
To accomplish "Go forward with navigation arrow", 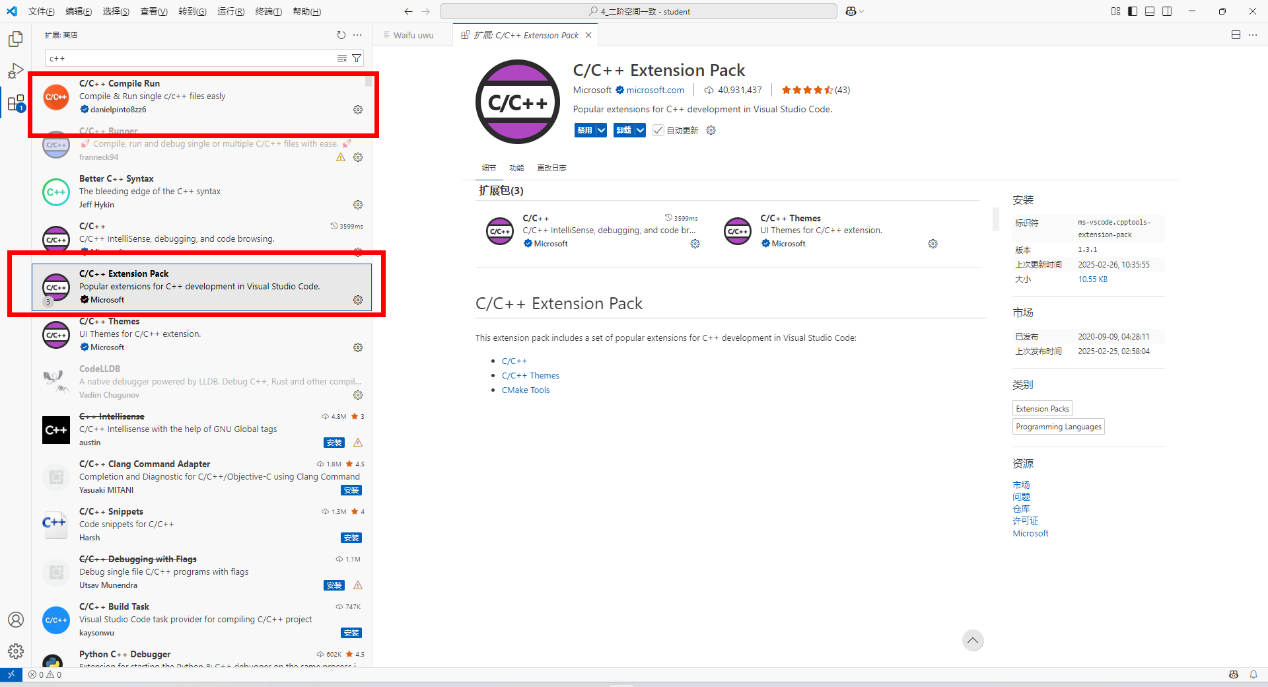I will pyautogui.click(x=427, y=11).
